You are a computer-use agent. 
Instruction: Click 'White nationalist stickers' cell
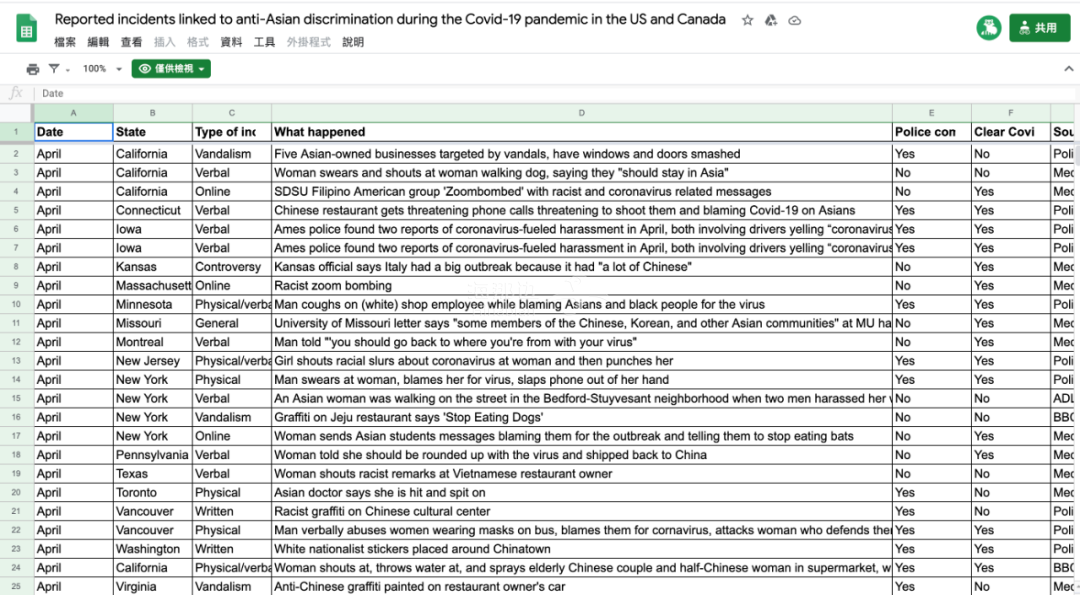pyautogui.click(x=582, y=549)
